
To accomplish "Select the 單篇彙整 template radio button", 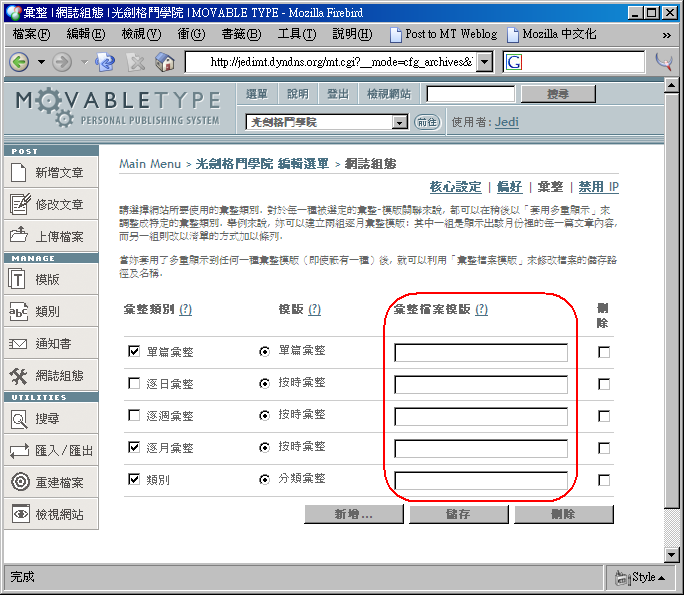I will click(x=264, y=351).
